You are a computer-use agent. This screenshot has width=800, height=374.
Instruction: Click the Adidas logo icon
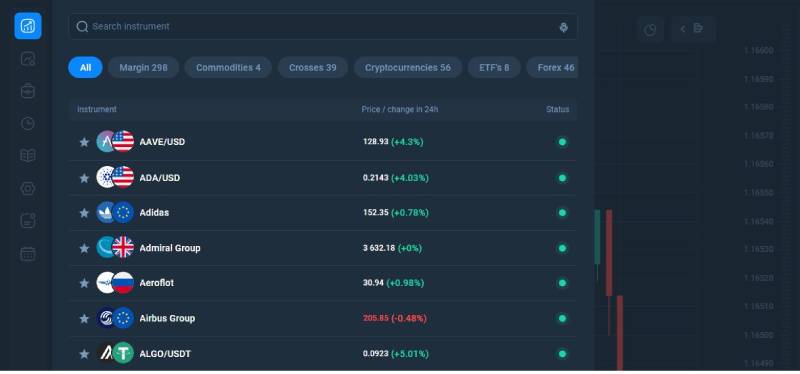pos(106,212)
